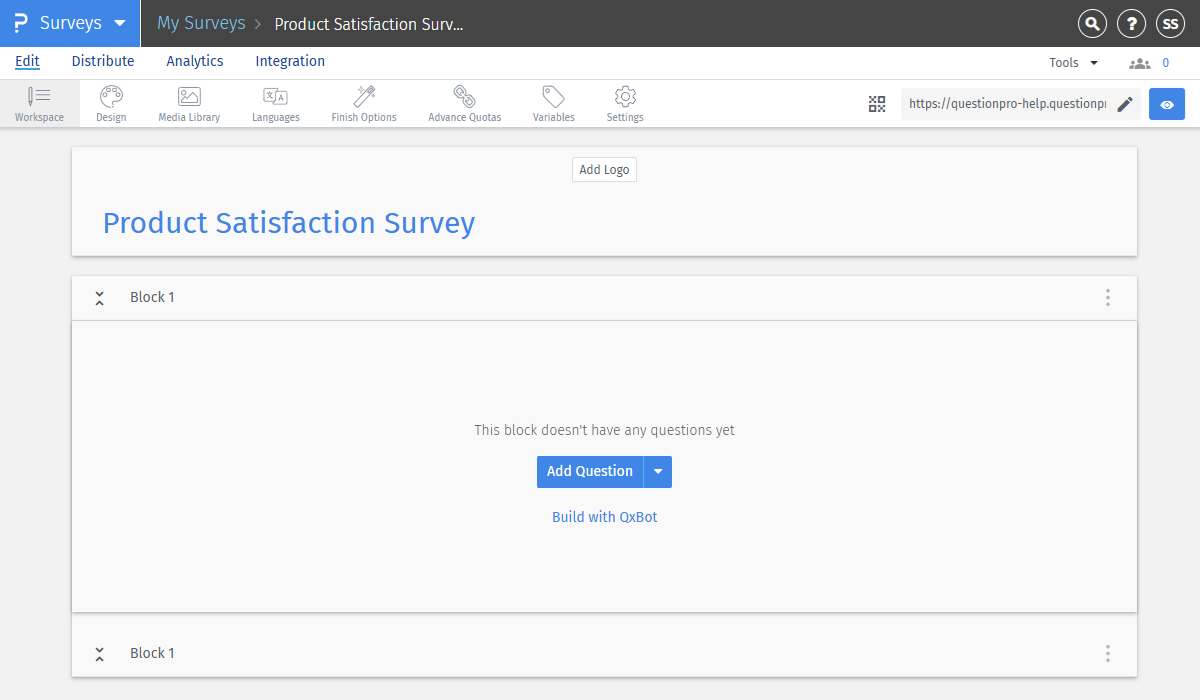This screenshot has width=1200, height=700.
Task: Open survey Settings
Action: 625,103
